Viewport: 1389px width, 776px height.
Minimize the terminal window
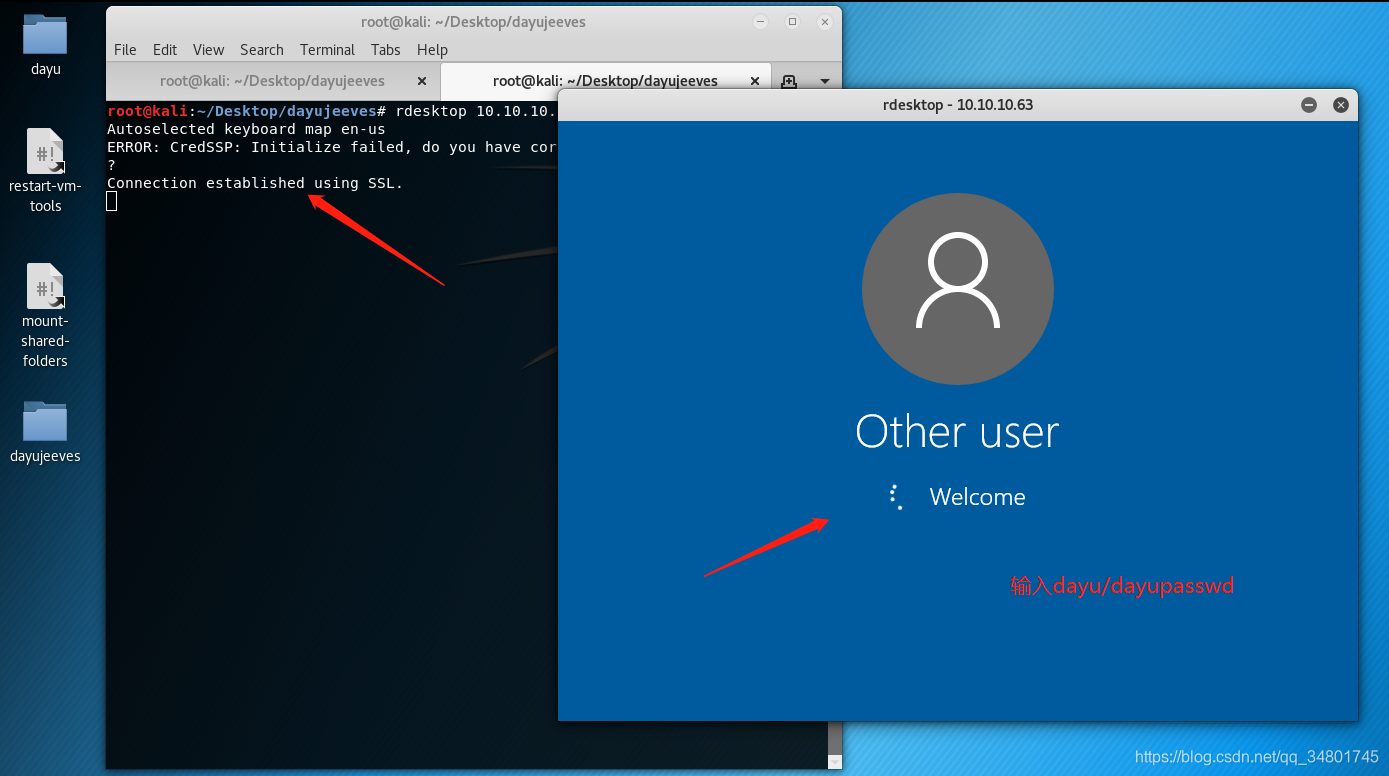click(760, 22)
